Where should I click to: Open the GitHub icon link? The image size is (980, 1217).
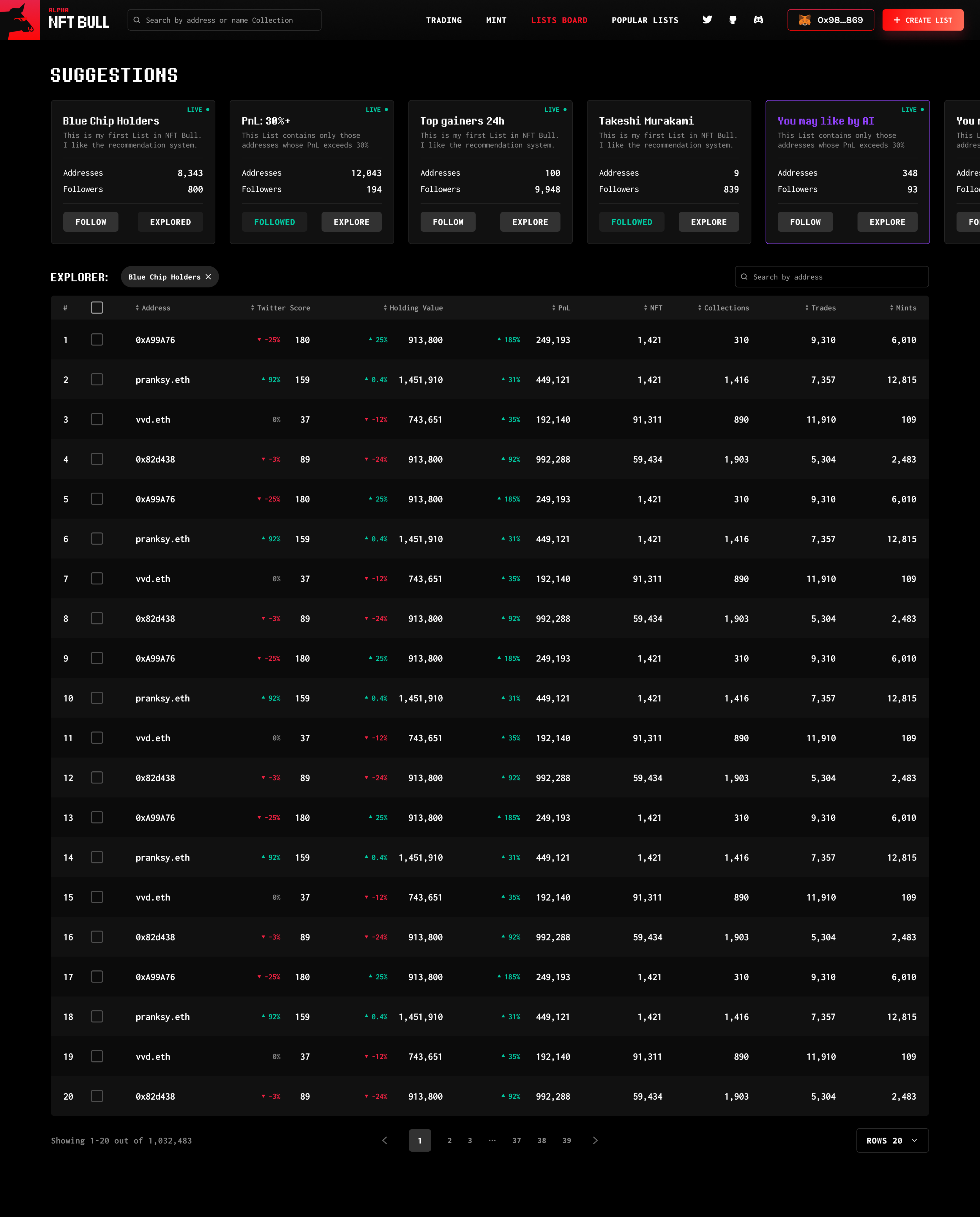click(x=733, y=20)
